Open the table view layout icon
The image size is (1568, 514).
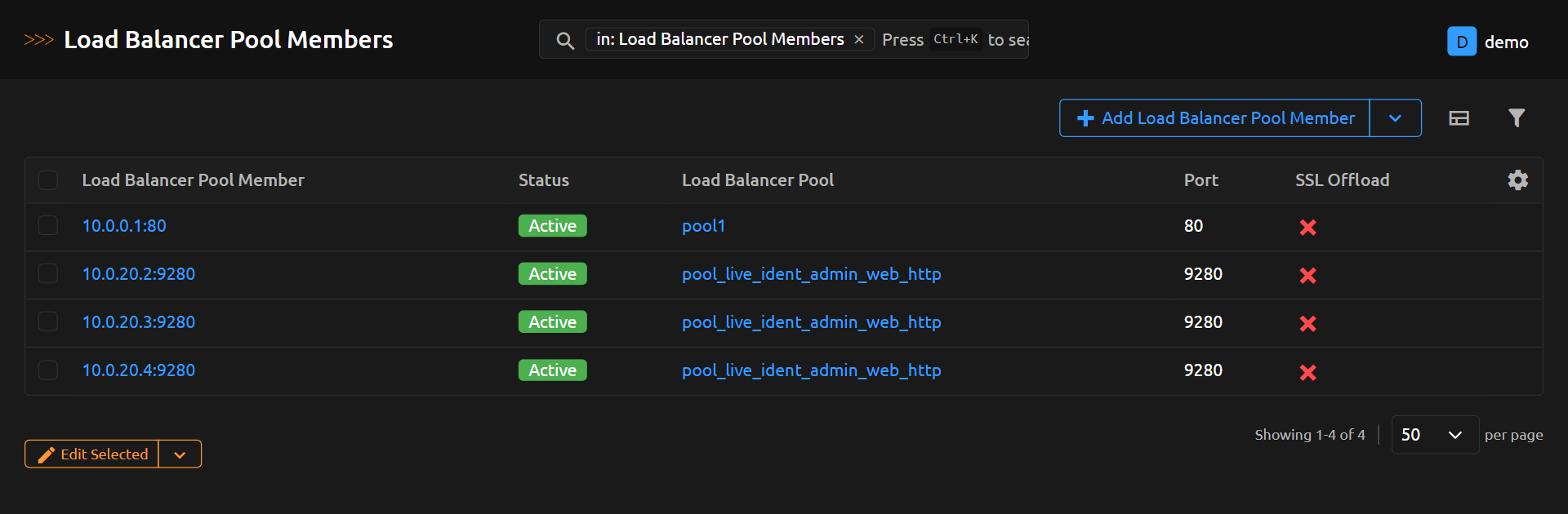[1459, 118]
